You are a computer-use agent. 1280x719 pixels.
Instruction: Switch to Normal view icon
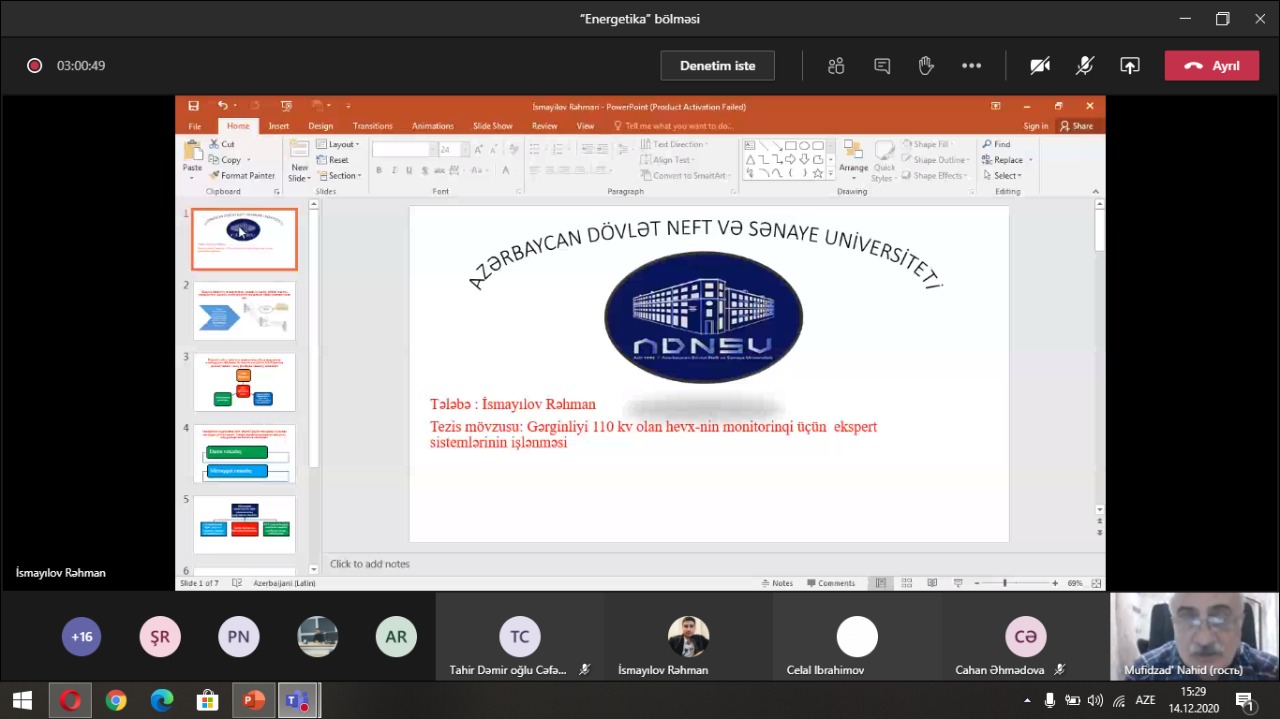click(880, 583)
